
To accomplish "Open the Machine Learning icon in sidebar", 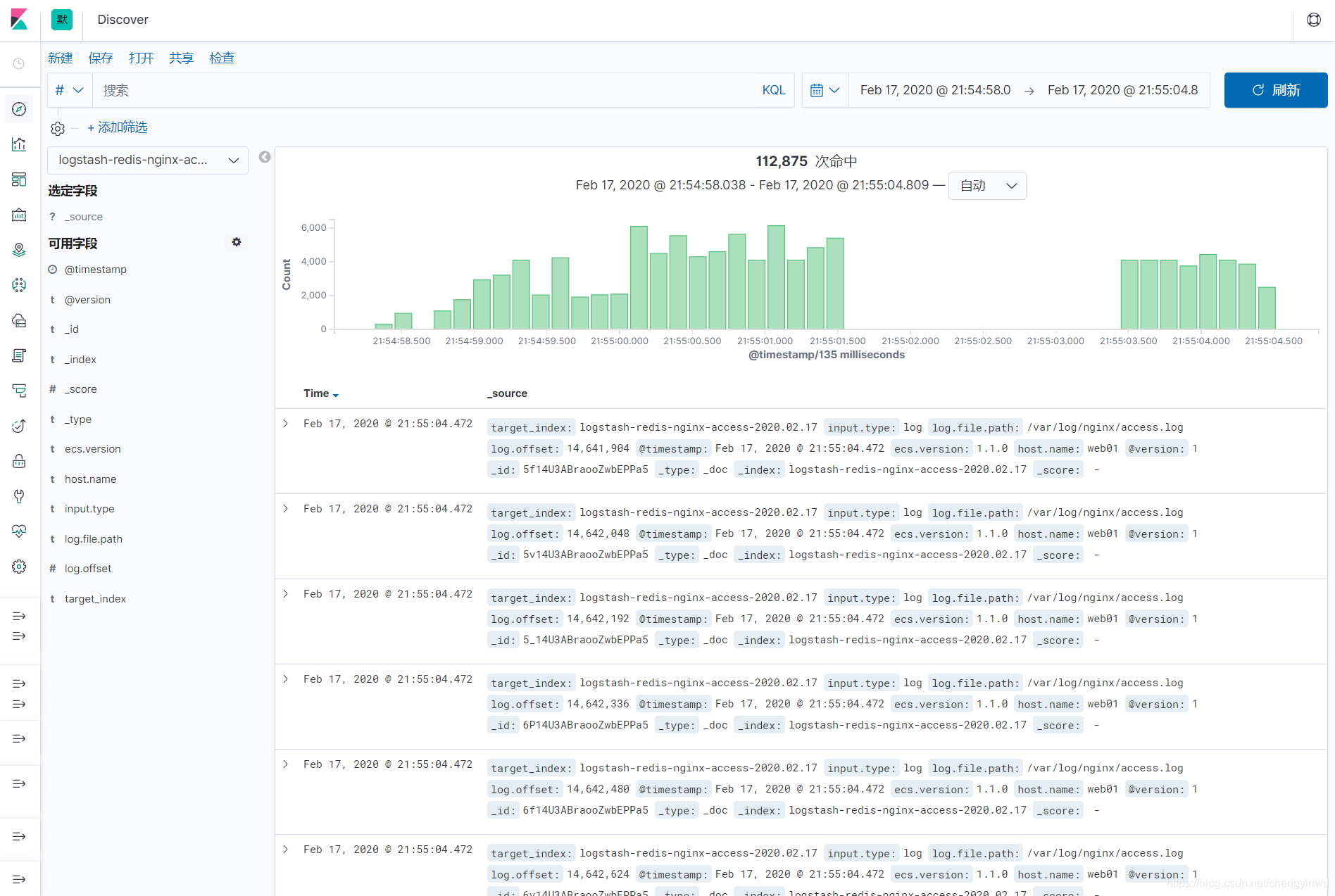I will [19, 285].
